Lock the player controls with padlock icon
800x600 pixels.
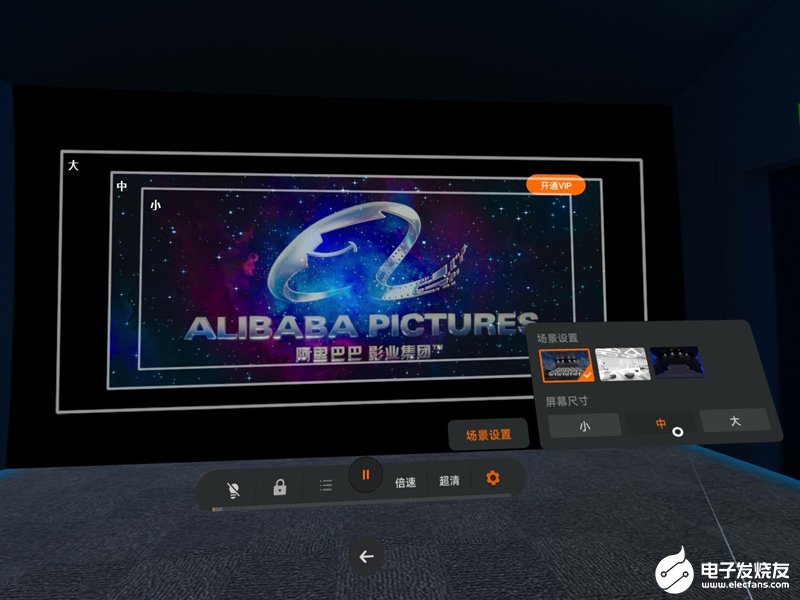point(280,487)
